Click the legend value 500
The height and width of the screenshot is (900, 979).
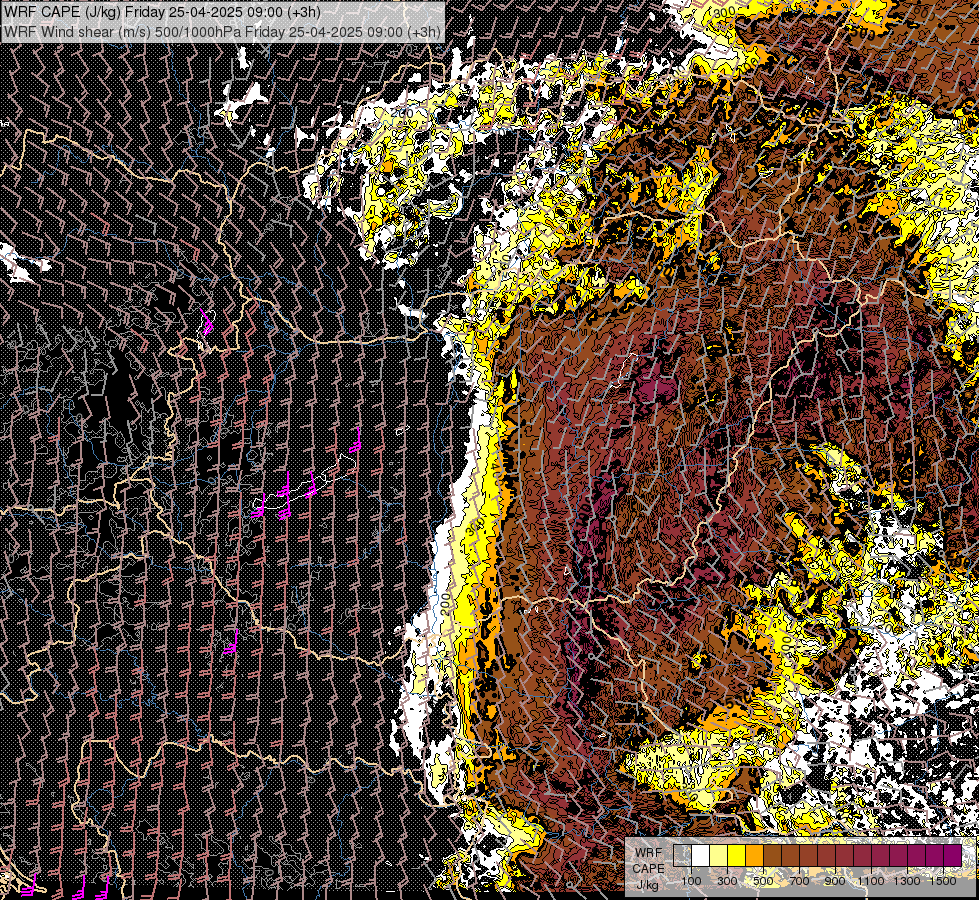click(763, 881)
